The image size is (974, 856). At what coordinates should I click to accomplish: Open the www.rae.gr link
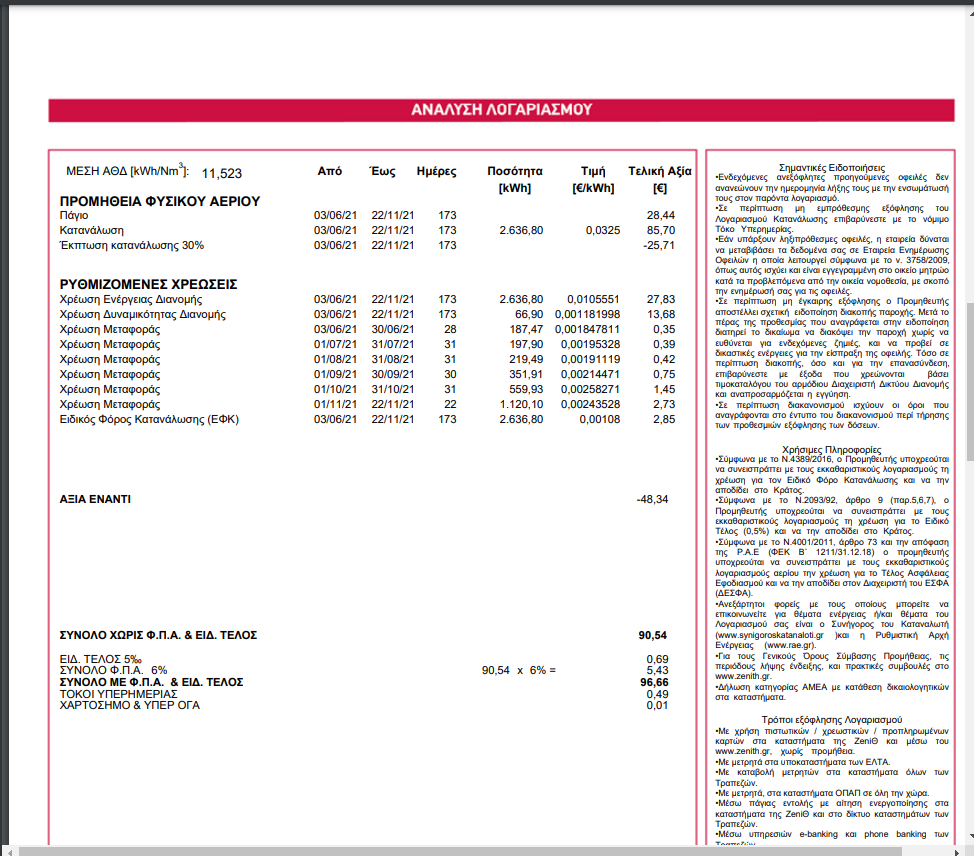[790, 645]
